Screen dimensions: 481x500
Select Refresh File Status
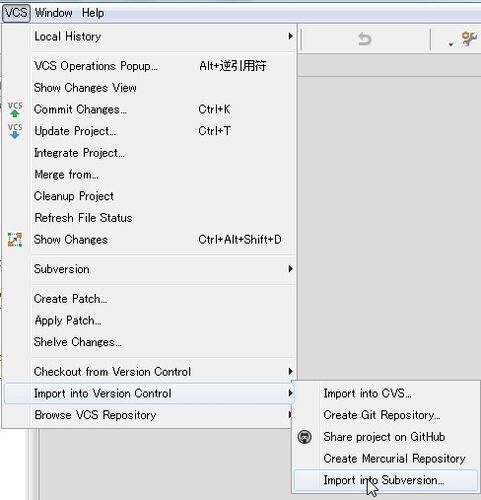(150, 218)
